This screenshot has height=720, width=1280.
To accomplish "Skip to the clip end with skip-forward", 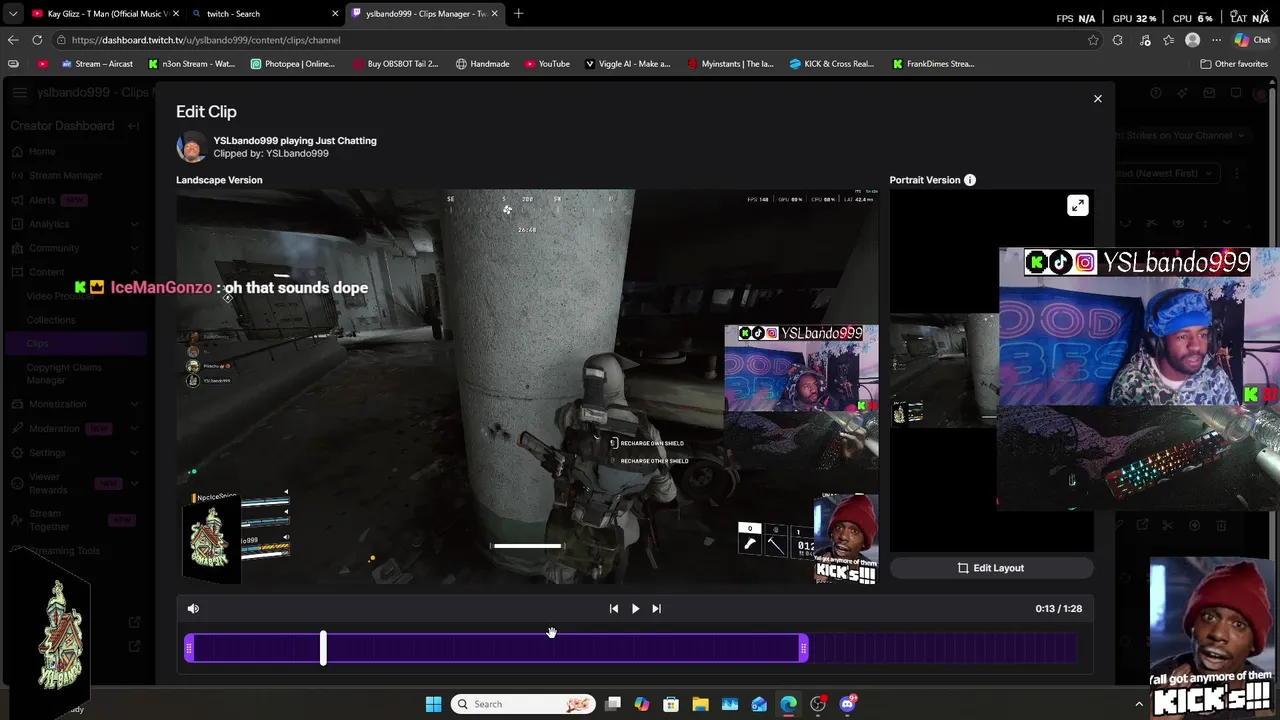I will tap(656, 608).
